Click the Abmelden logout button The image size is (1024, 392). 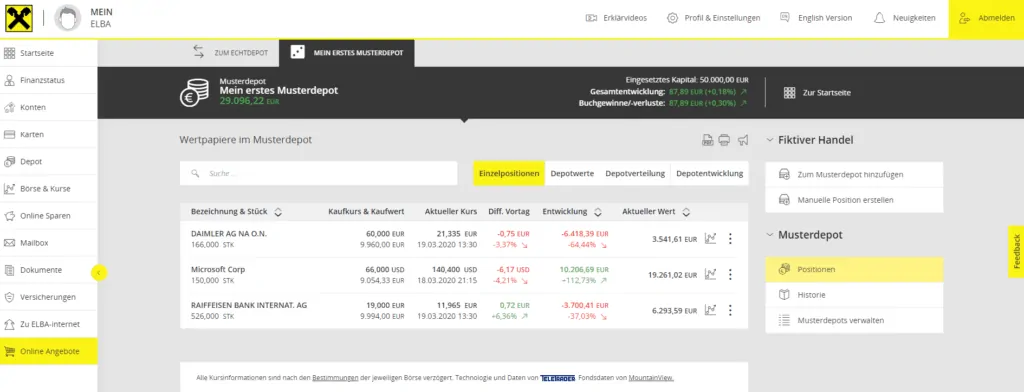(x=986, y=19)
